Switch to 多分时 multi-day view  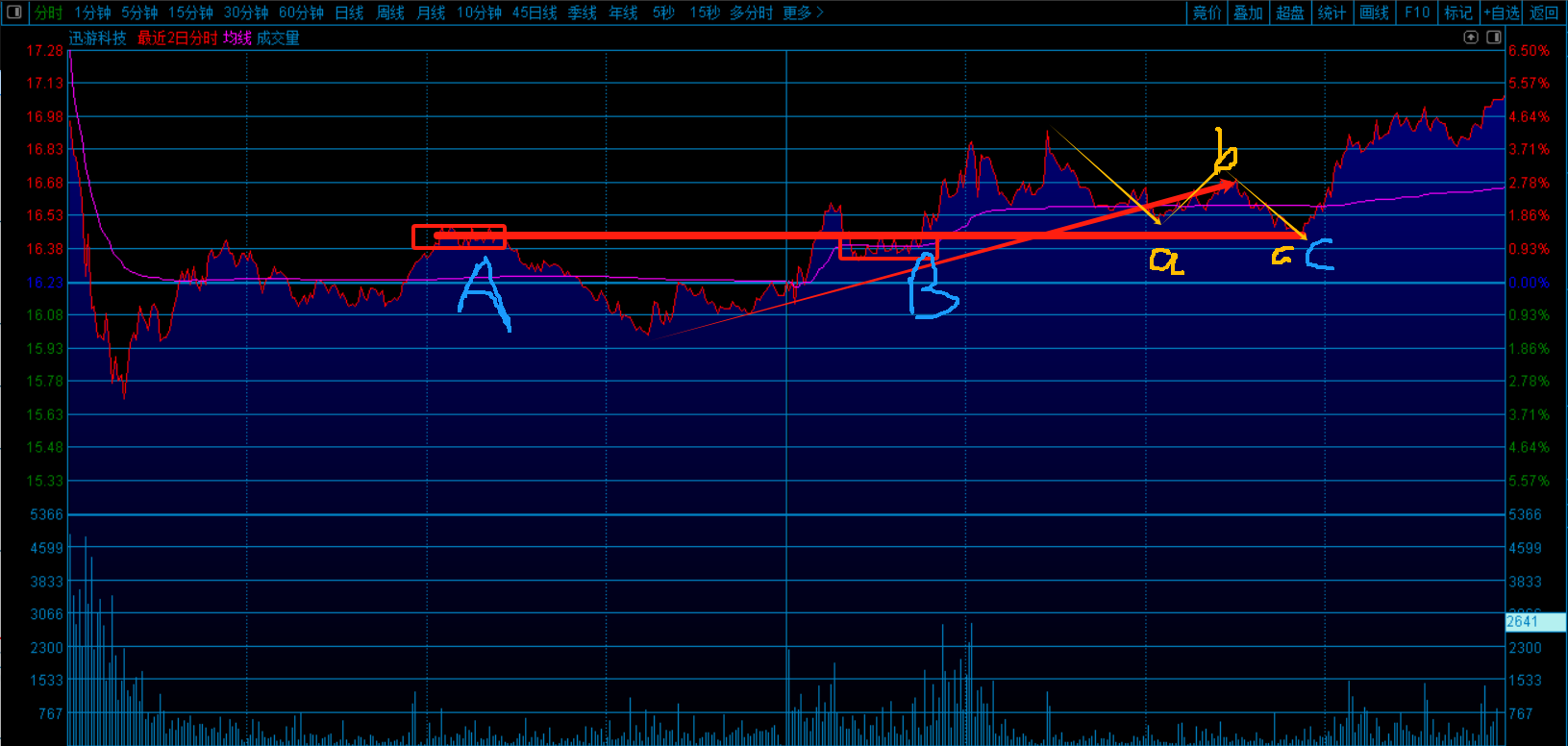(751, 12)
